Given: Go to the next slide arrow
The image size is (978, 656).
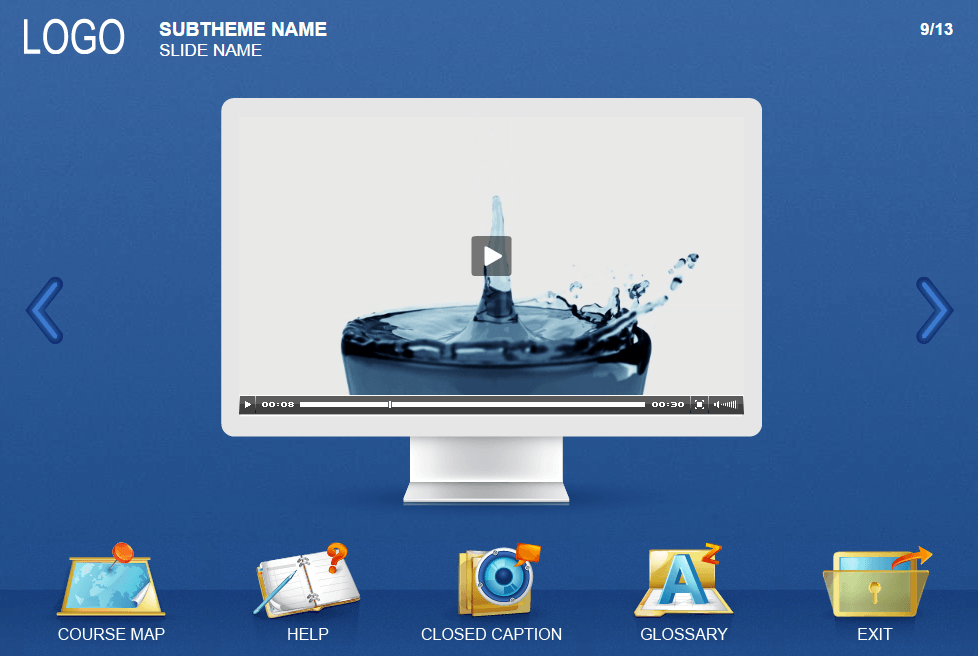Looking at the screenshot, I should (x=934, y=310).
